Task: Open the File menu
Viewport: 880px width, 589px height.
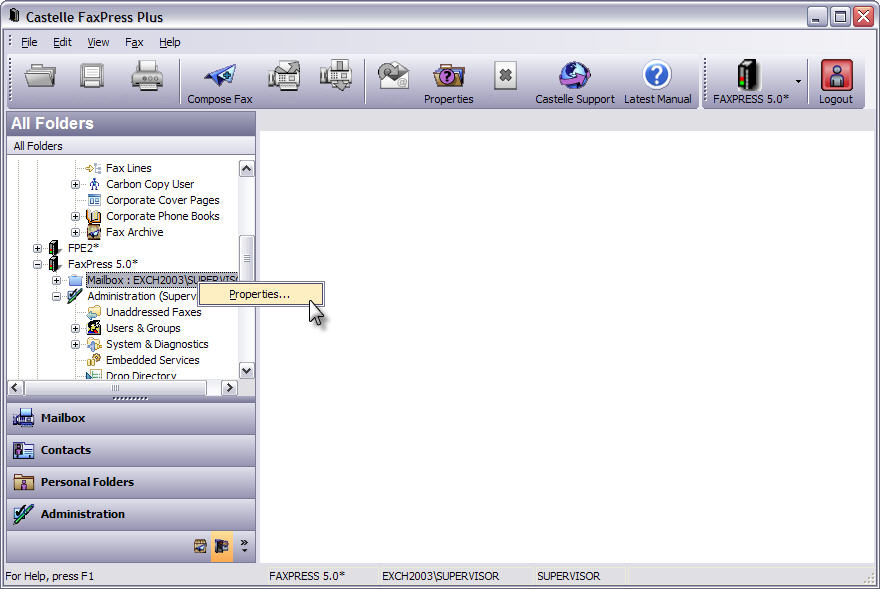Action: click(29, 42)
